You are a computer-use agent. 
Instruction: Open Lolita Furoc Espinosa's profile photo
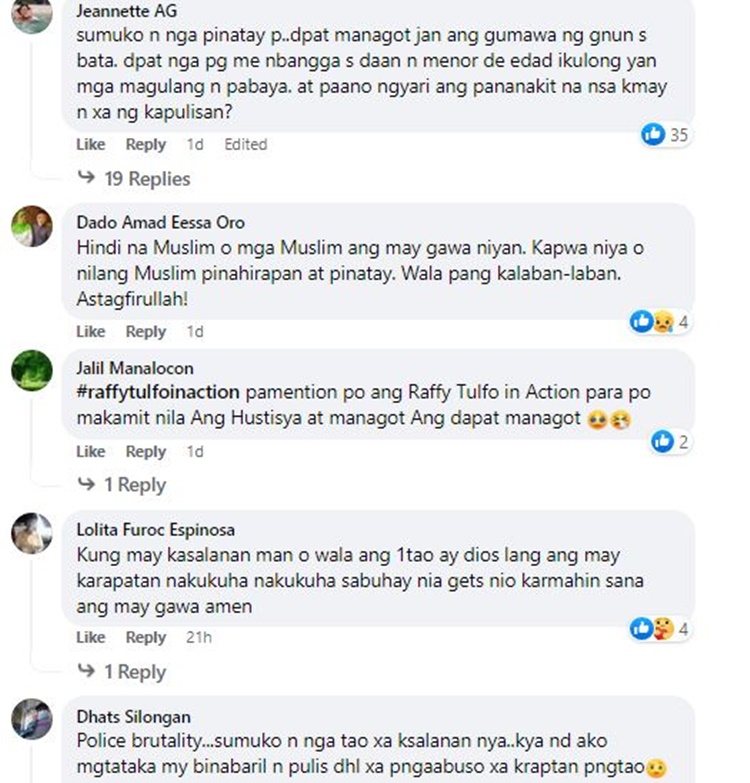pos(32,533)
